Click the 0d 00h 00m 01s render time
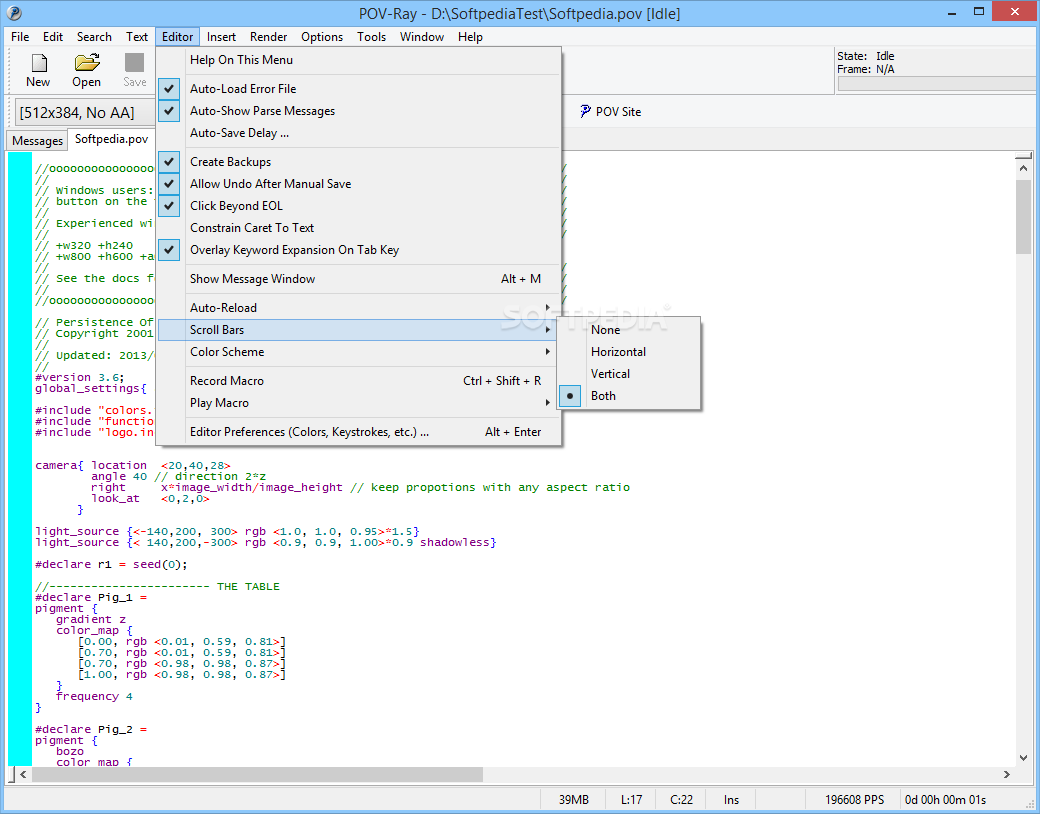Image resolution: width=1040 pixels, height=814 pixels. pyautogui.click(x=945, y=799)
